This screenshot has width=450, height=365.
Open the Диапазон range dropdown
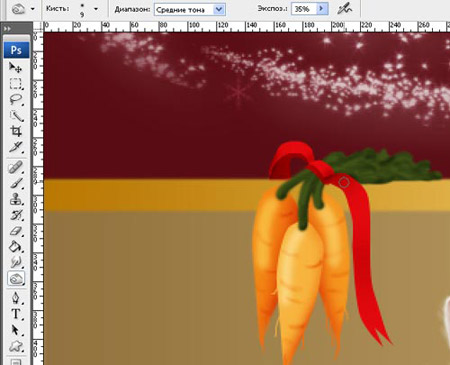pyautogui.click(x=190, y=10)
